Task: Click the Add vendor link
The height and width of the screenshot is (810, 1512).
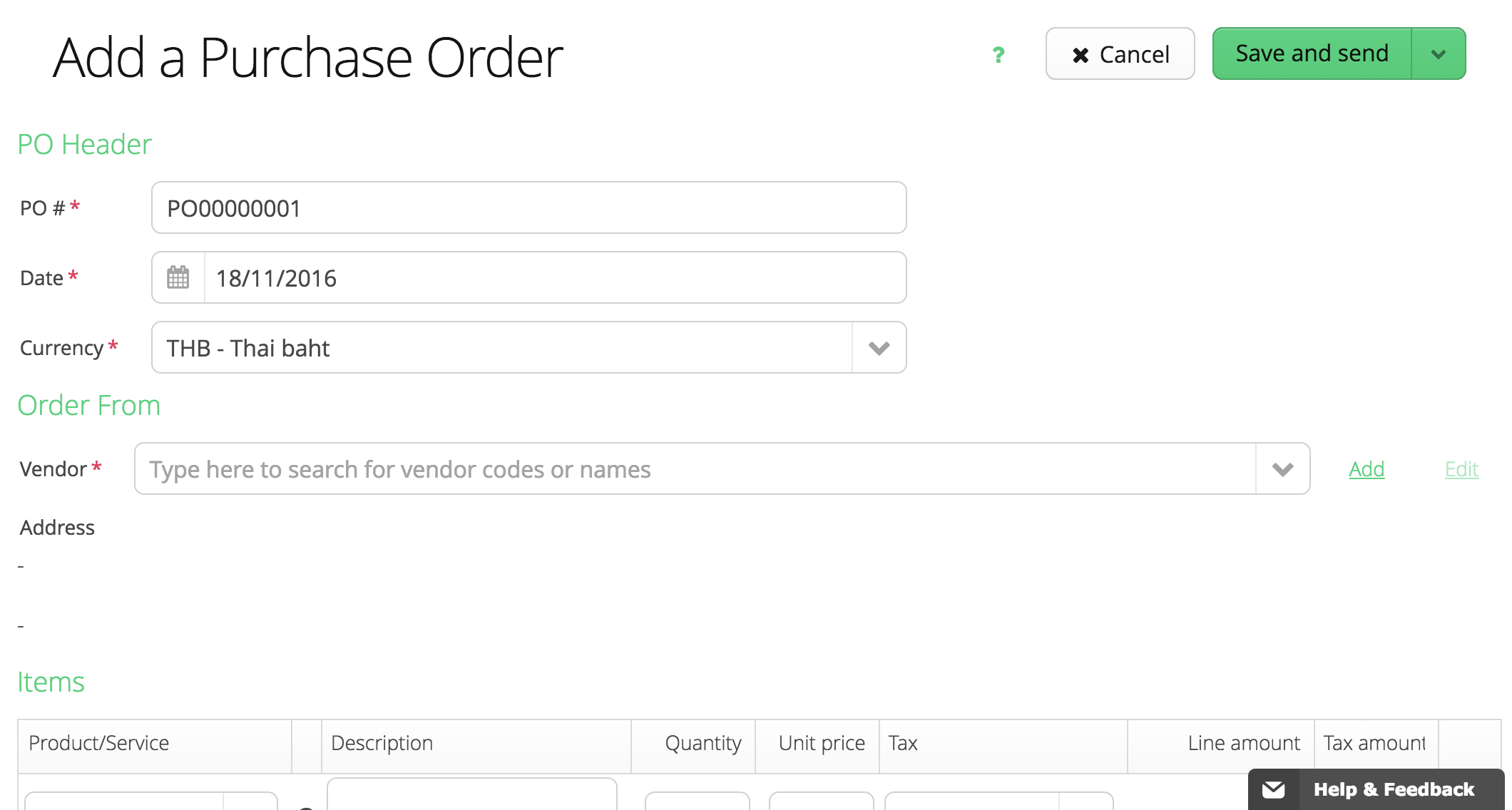Action: coord(1367,469)
